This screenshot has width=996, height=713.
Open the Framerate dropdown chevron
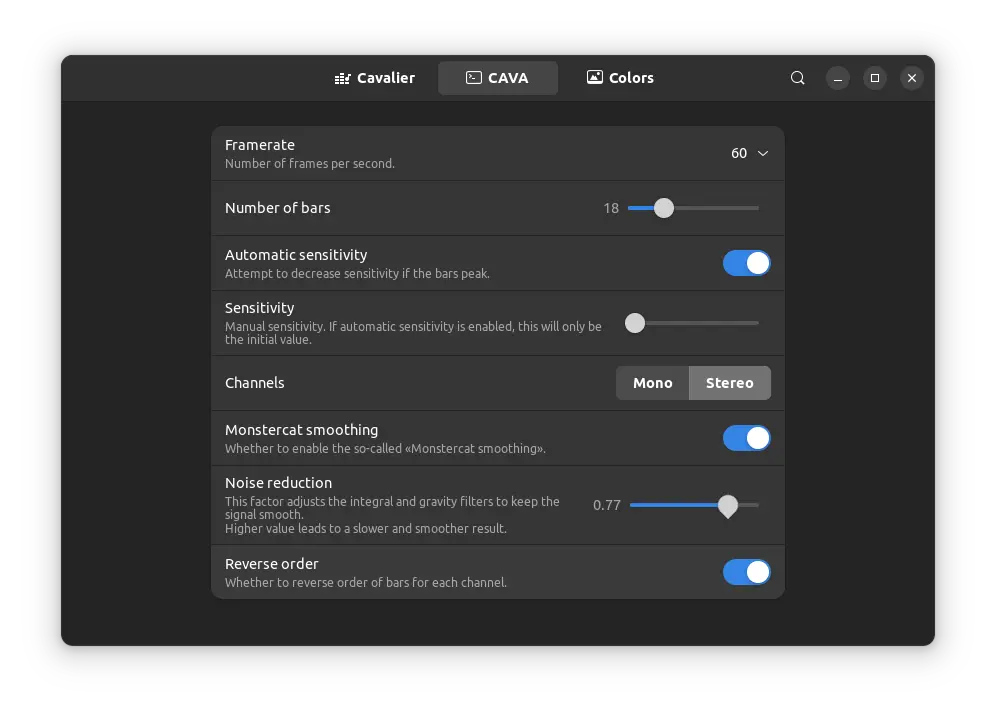(763, 154)
